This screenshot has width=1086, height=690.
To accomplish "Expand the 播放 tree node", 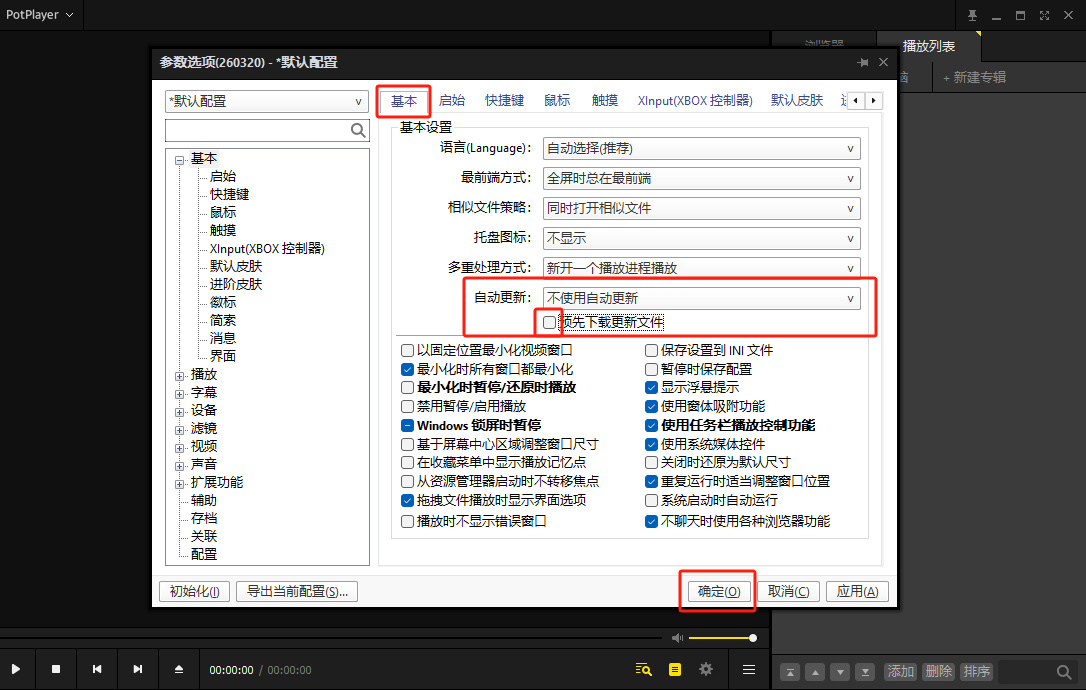I will pos(179,376).
